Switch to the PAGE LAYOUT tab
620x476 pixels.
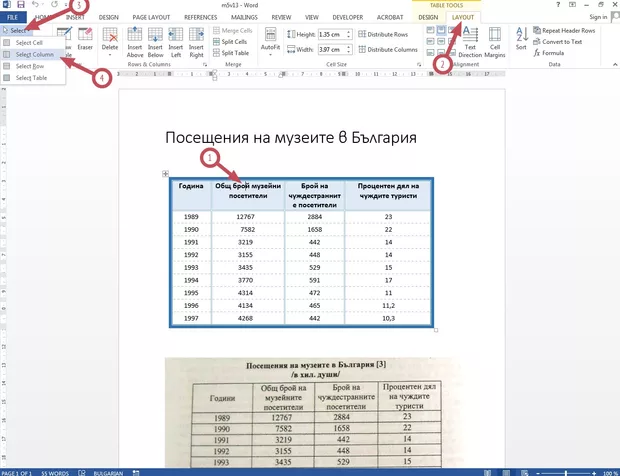tap(151, 17)
